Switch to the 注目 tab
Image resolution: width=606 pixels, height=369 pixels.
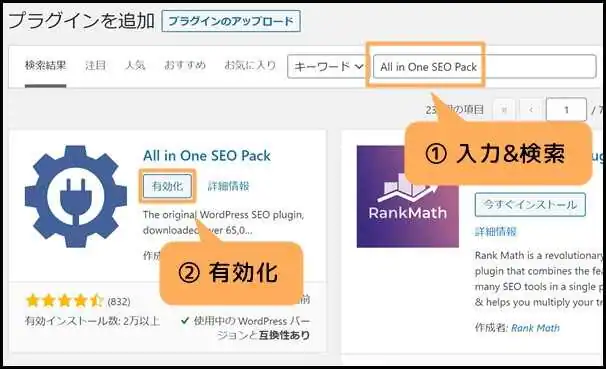[95, 65]
